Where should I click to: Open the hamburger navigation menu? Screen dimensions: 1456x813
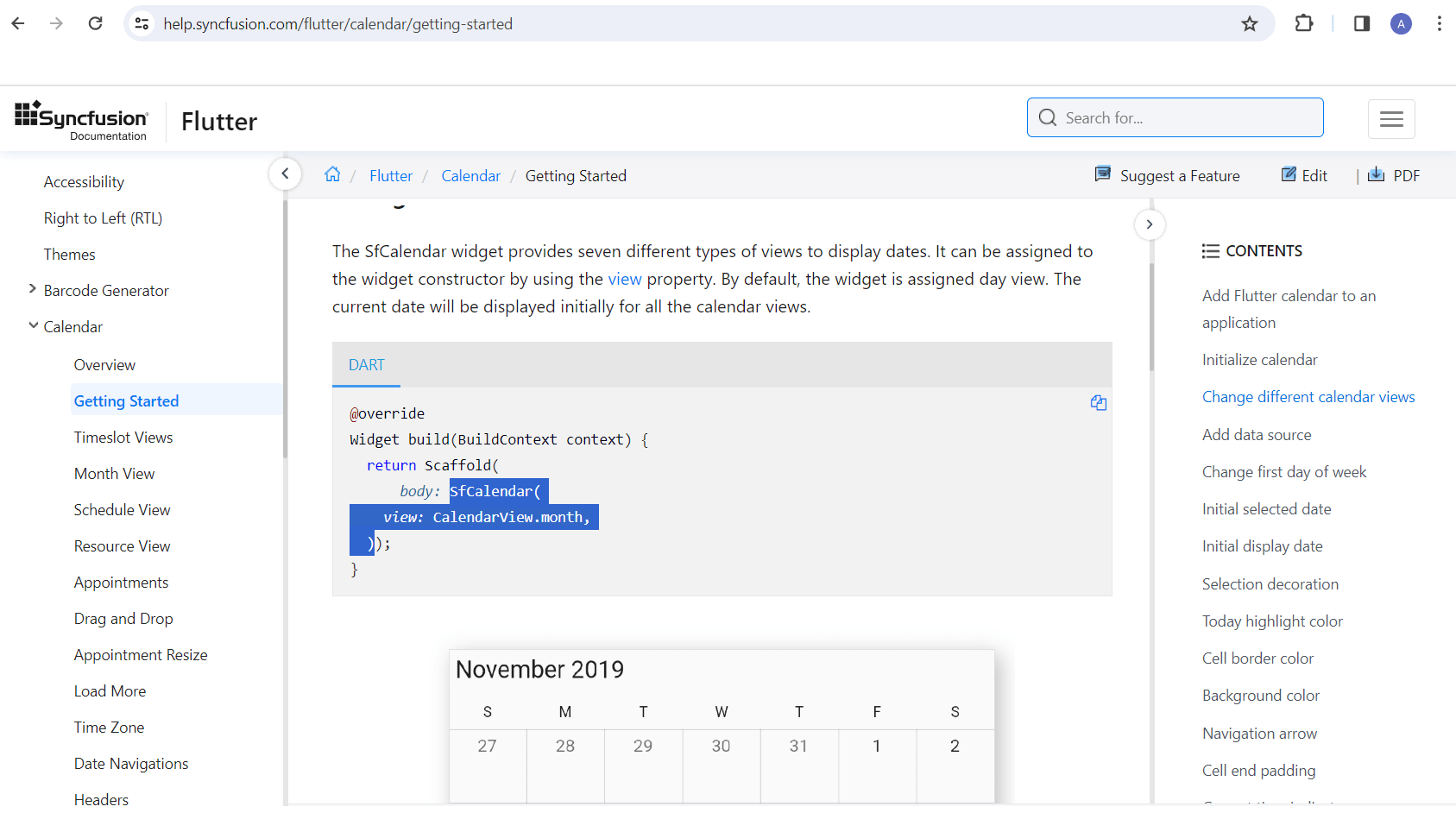pos(1391,119)
